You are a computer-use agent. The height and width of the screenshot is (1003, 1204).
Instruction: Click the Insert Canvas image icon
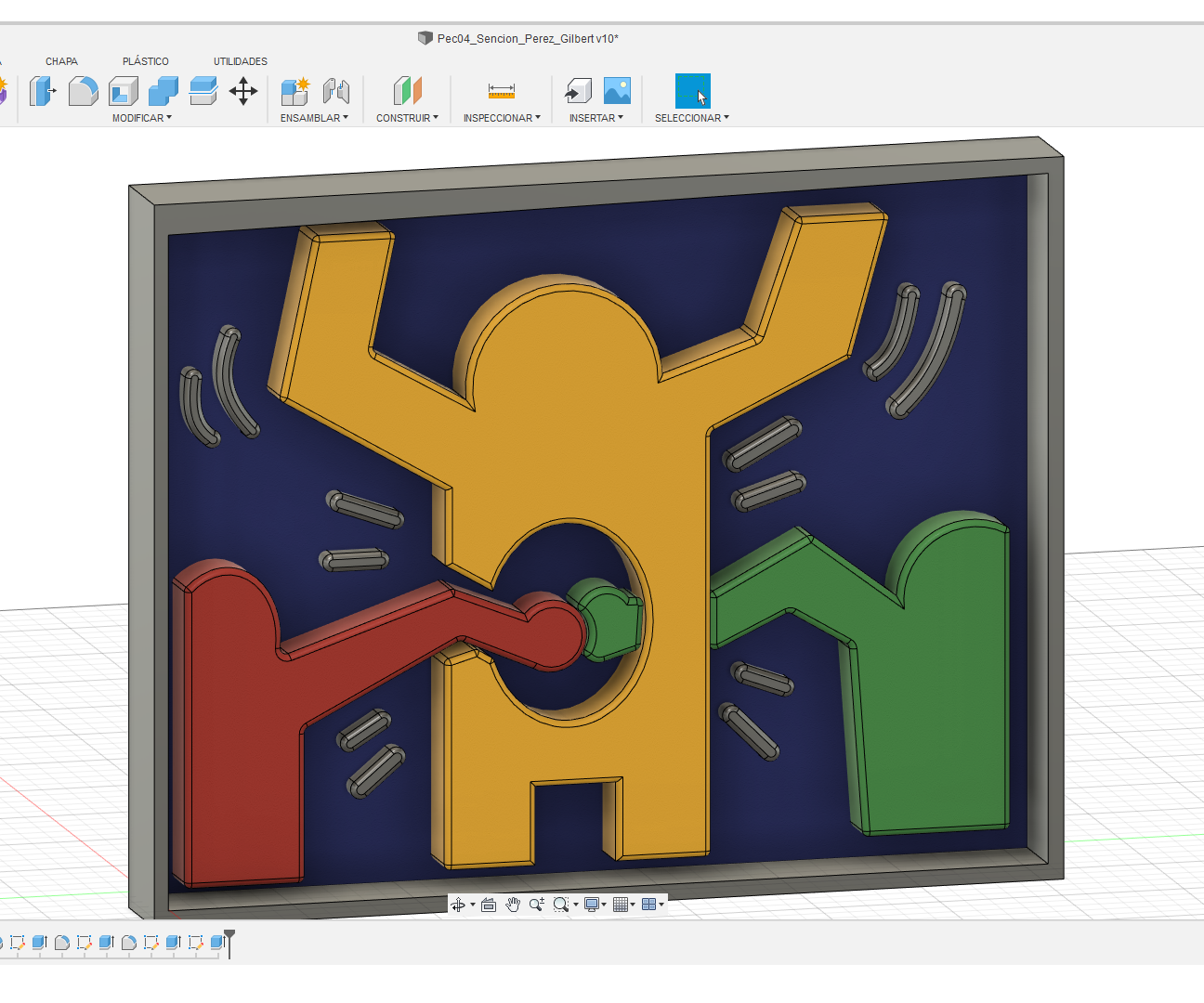coord(618,91)
